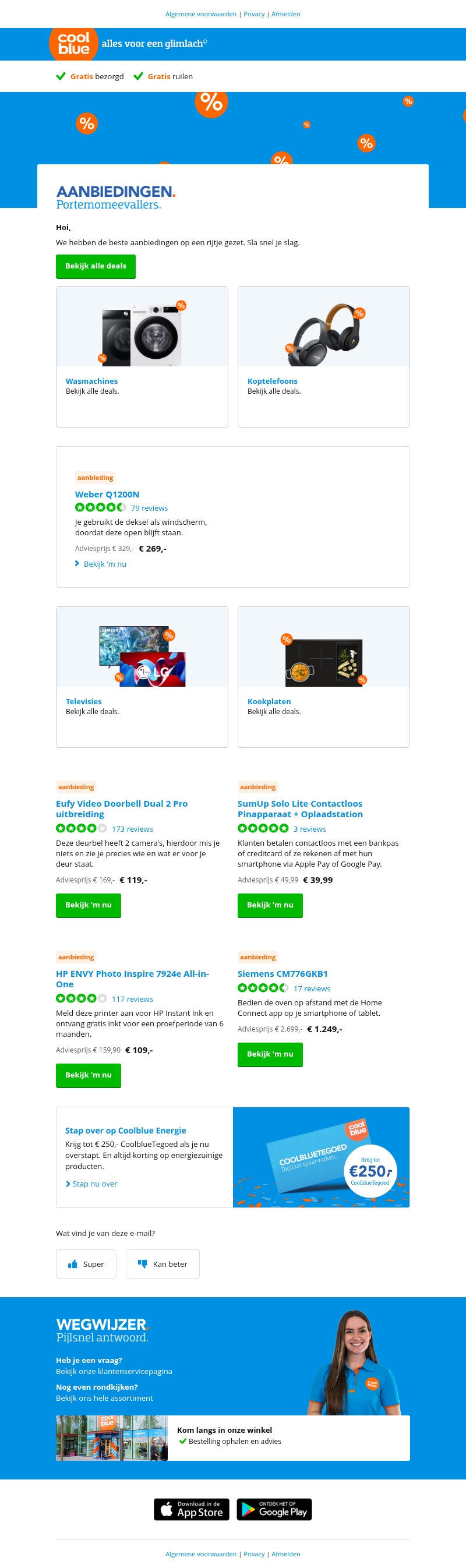Click Afmelden link at the top
This screenshot has width=466, height=1568.
[285, 14]
